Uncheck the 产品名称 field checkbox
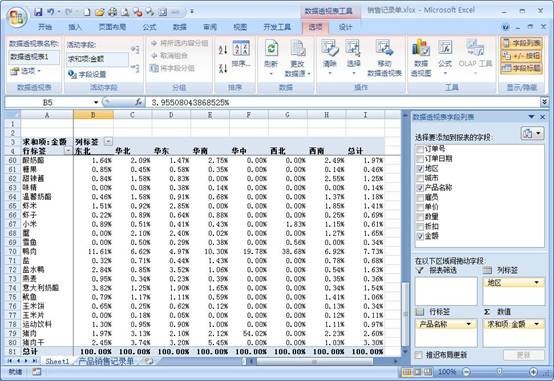554x381 pixels. (x=420, y=188)
